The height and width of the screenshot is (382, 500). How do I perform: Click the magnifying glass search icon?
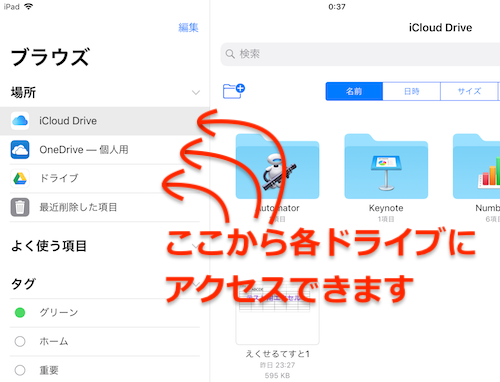[230, 54]
